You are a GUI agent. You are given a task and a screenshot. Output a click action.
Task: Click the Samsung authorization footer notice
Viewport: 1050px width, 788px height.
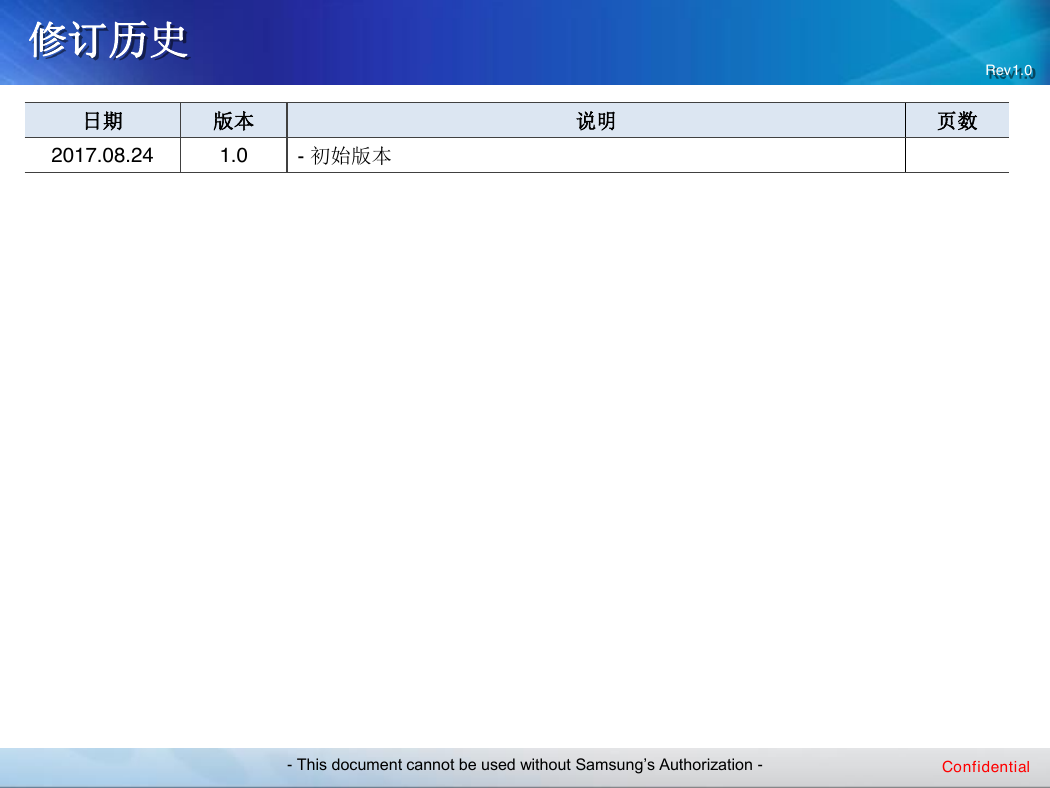click(524, 765)
